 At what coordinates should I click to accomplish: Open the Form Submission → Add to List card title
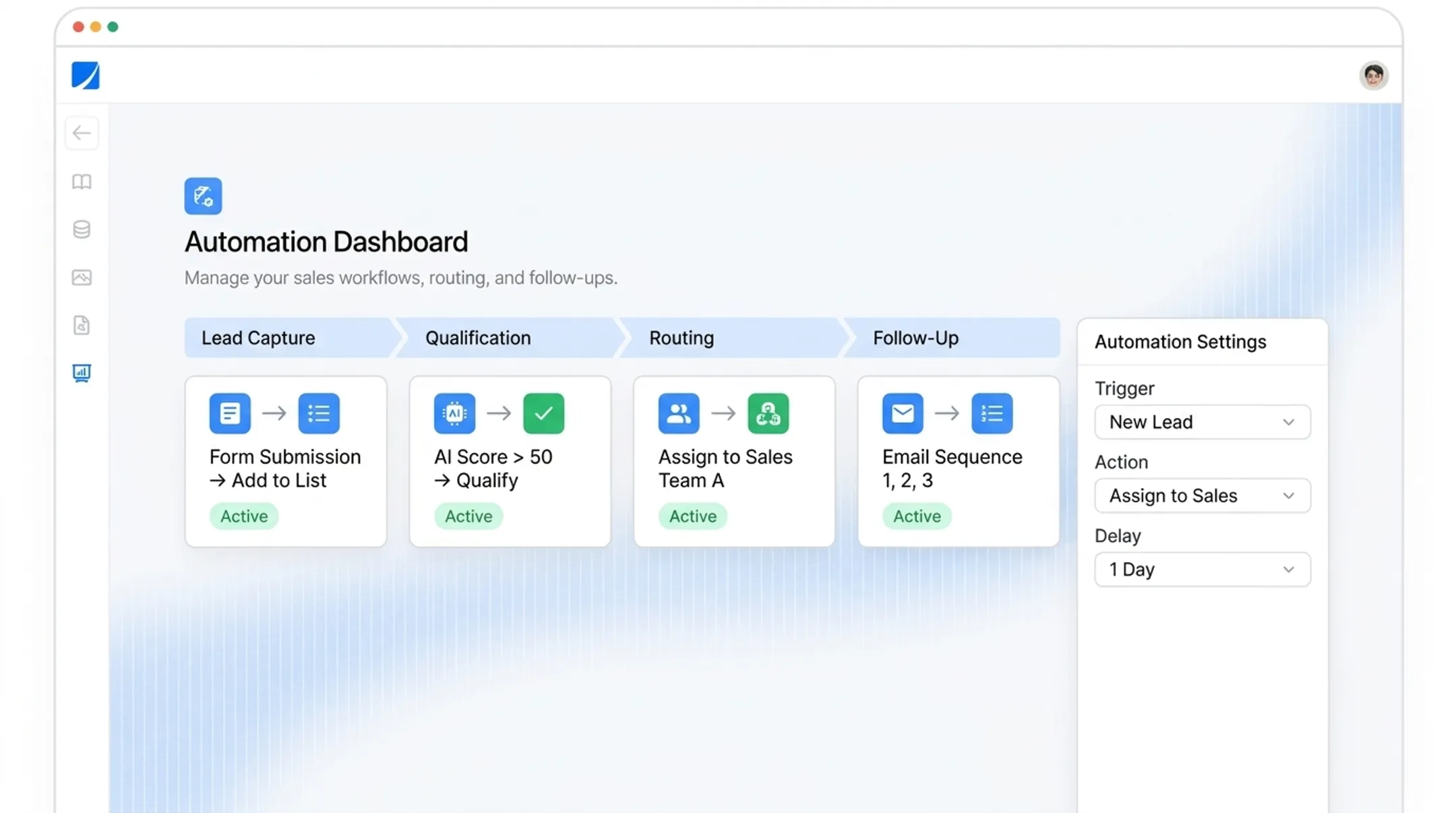pos(285,469)
